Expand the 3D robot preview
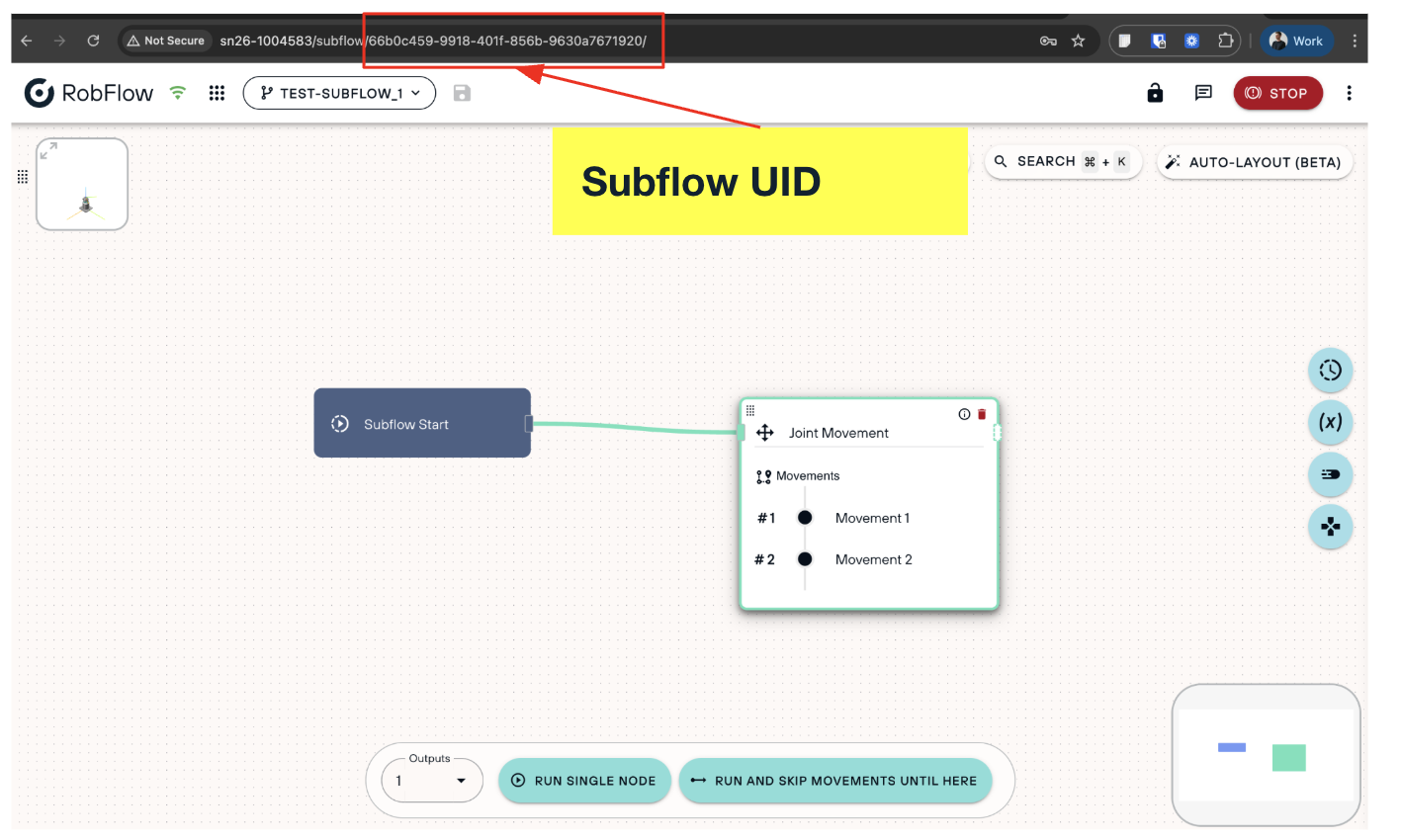Viewport: 1402px width, 840px height. click(48, 151)
